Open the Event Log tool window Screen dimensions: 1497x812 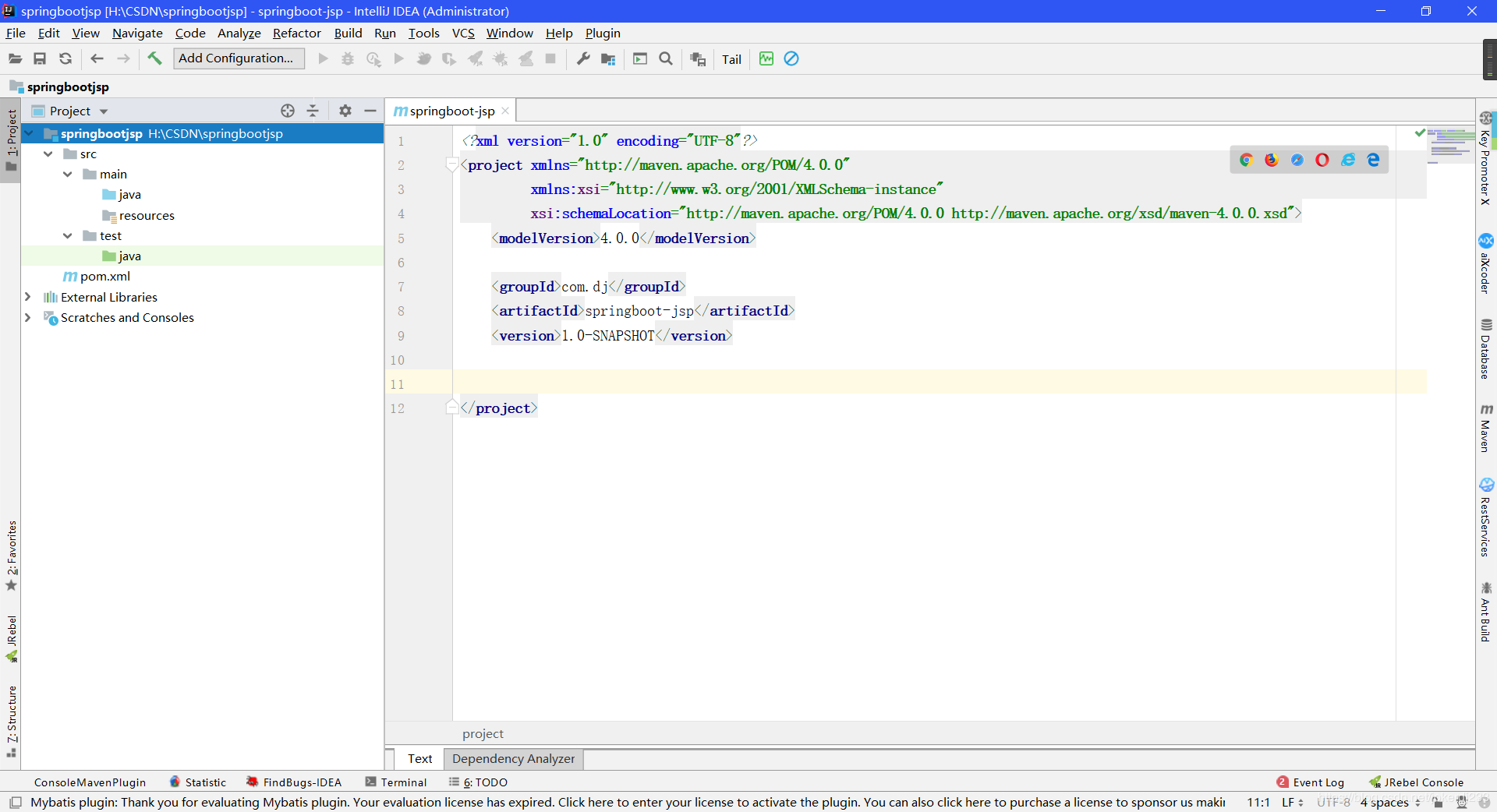pyautogui.click(x=1311, y=782)
